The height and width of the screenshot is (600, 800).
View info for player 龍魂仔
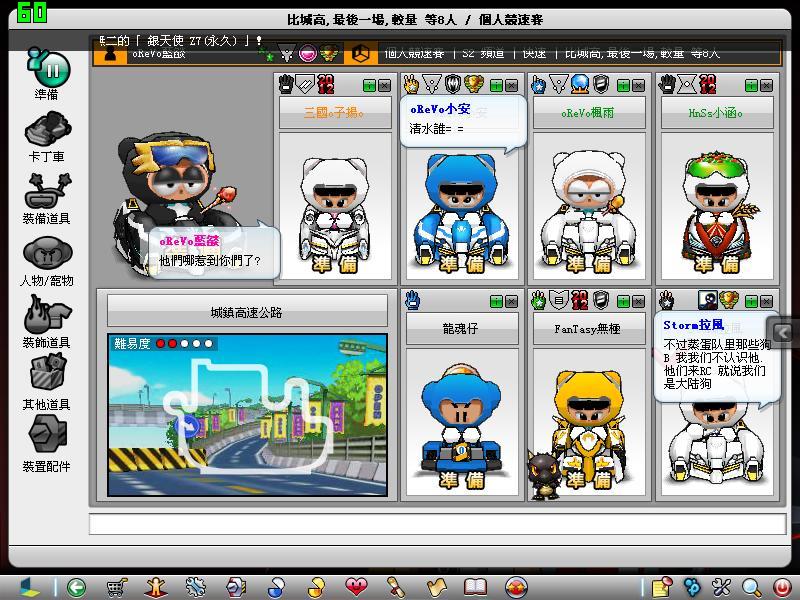coord(496,302)
